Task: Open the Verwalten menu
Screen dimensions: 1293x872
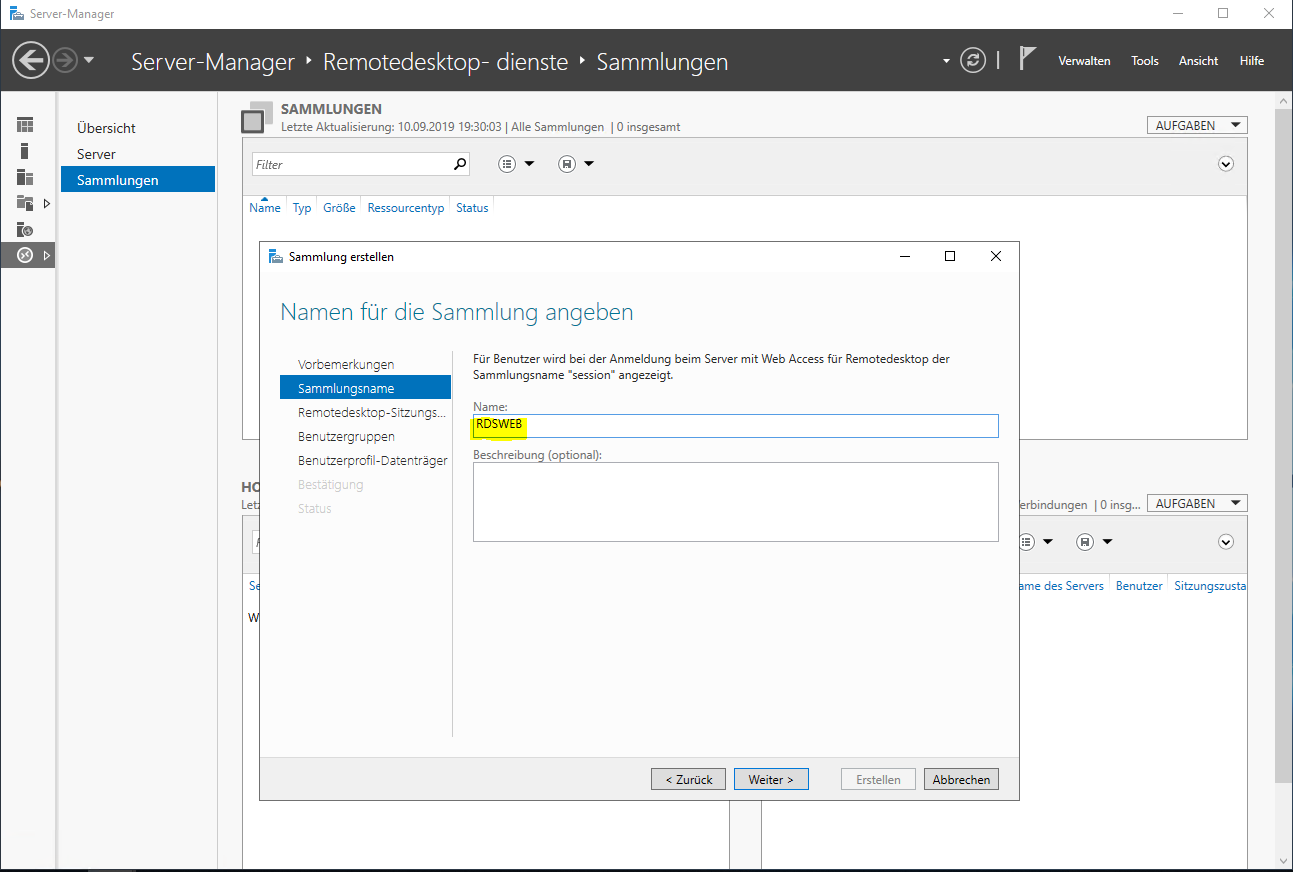Action: [1084, 61]
